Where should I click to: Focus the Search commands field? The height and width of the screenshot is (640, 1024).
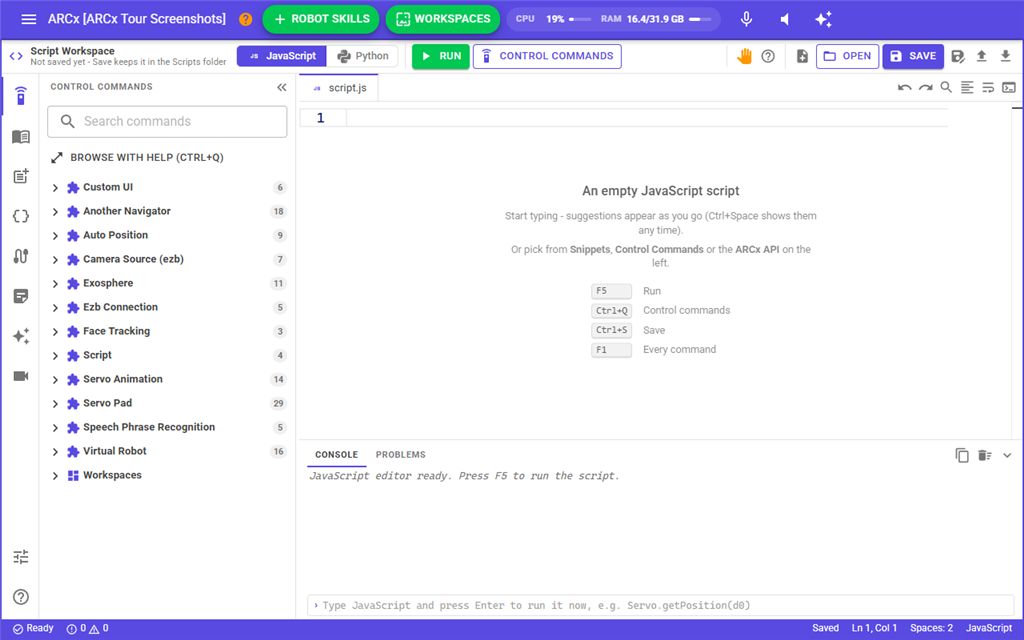pyautogui.click(x=167, y=121)
